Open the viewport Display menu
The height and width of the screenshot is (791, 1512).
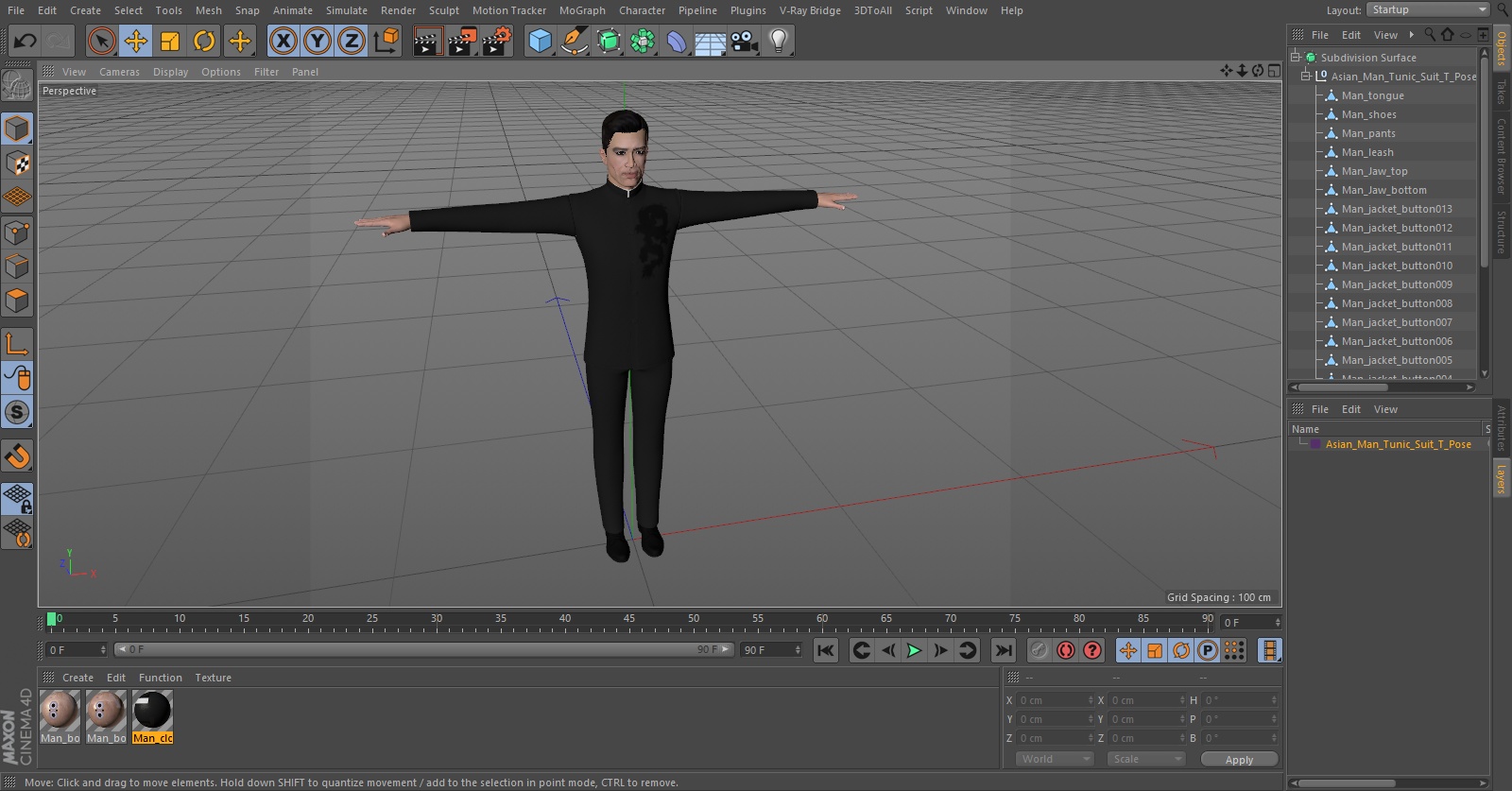pos(170,72)
